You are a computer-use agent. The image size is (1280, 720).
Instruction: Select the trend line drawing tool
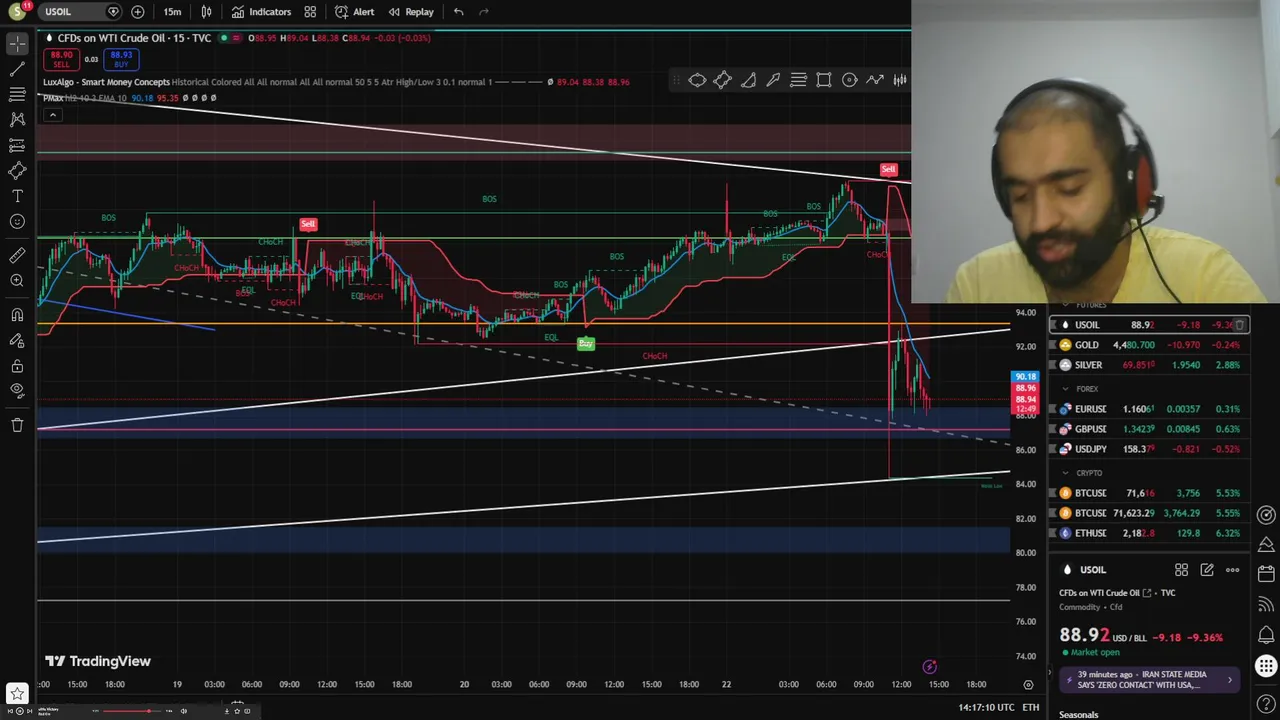click(x=17, y=70)
